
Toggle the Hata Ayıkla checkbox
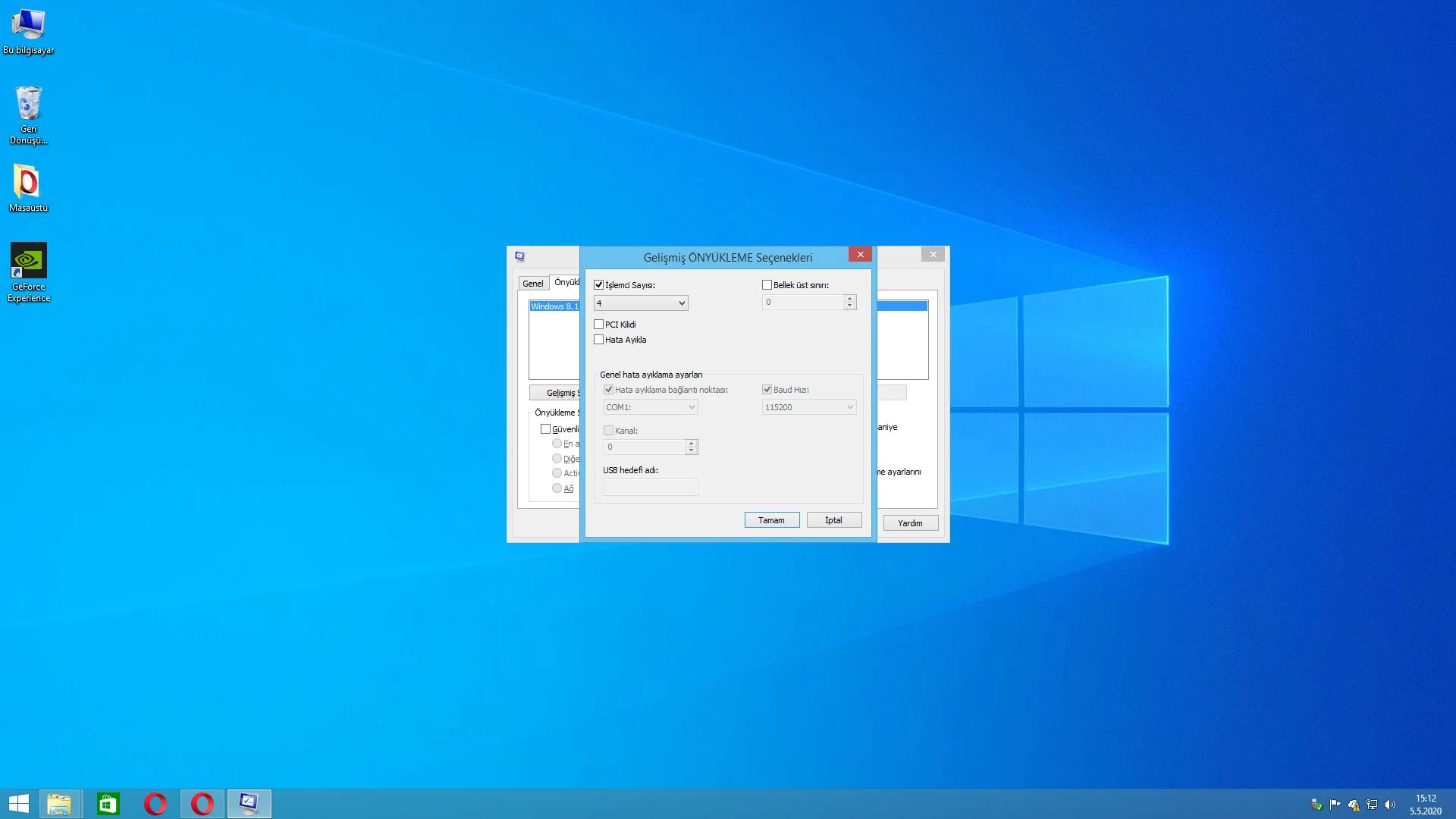(599, 340)
